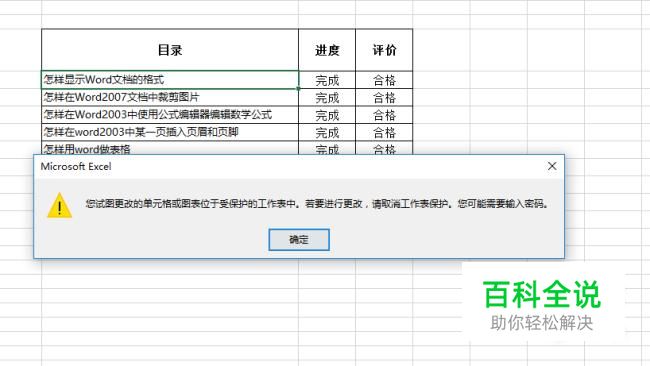This screenshot has height=366, width=650.
Task: Select 完成 cell in the 页眉和页脚 row
Action: click(x=327, y=132)
